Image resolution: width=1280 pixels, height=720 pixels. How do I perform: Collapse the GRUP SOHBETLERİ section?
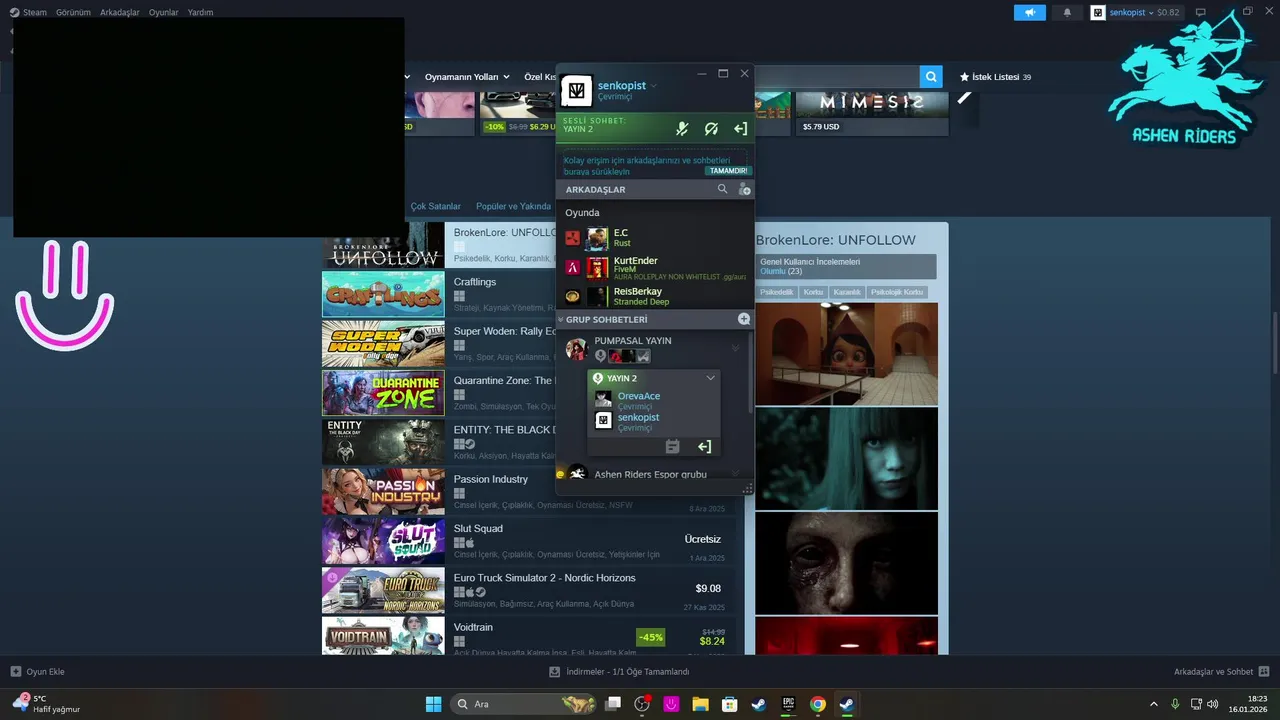561,319
